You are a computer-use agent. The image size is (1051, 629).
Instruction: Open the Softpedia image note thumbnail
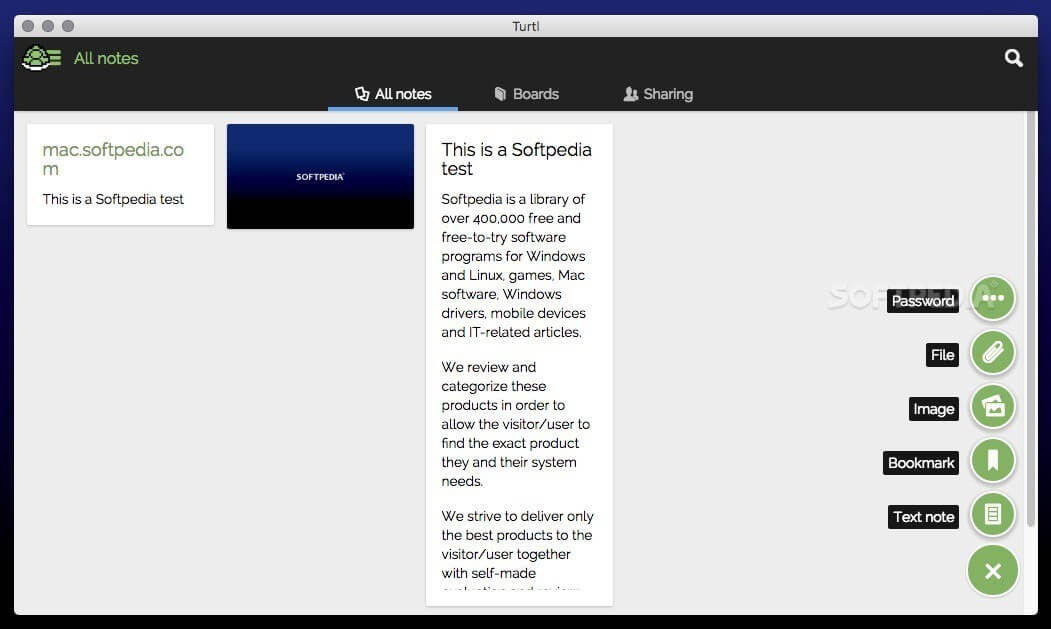pos(320,176)
